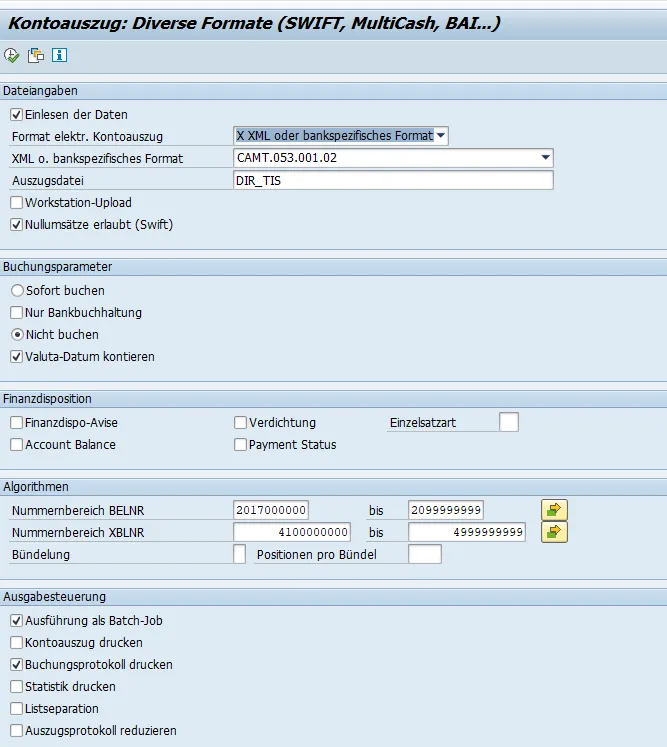Click the Execute icon in the toolbar
This screenshot has height=747, width=667.
[12, 56]
